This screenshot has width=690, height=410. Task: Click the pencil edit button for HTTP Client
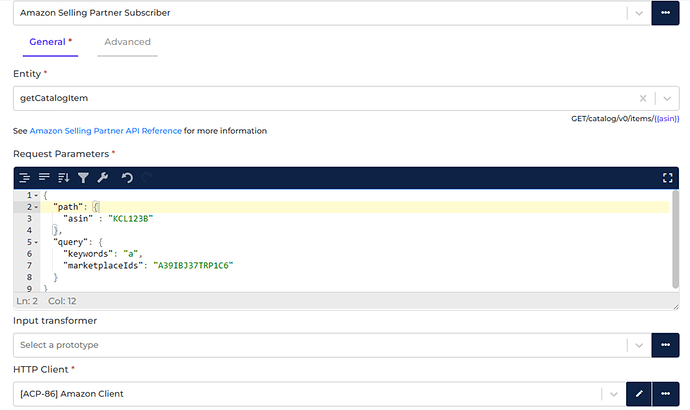point(639,394)
